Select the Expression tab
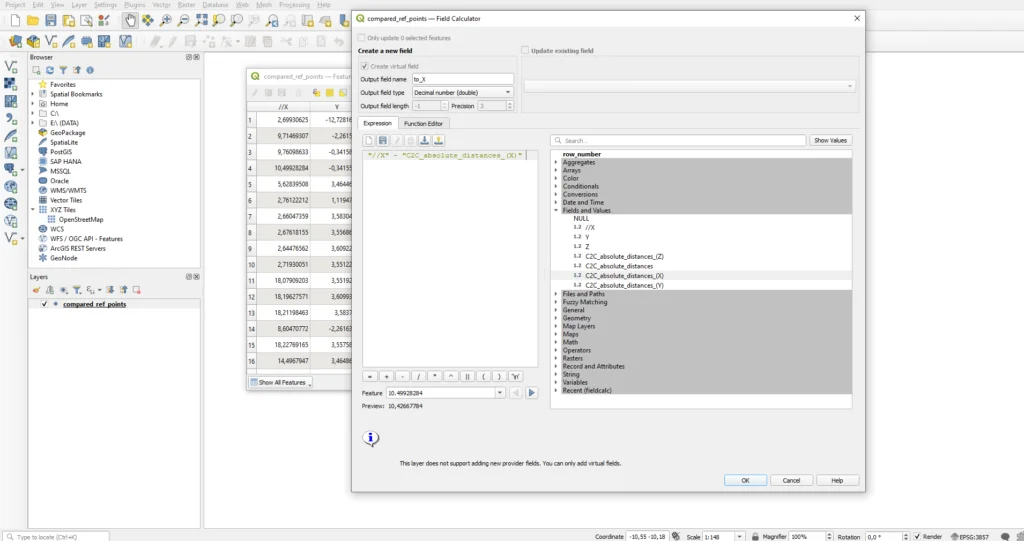Viewport: 1024px width, 541px height. (x=377, y=123)
